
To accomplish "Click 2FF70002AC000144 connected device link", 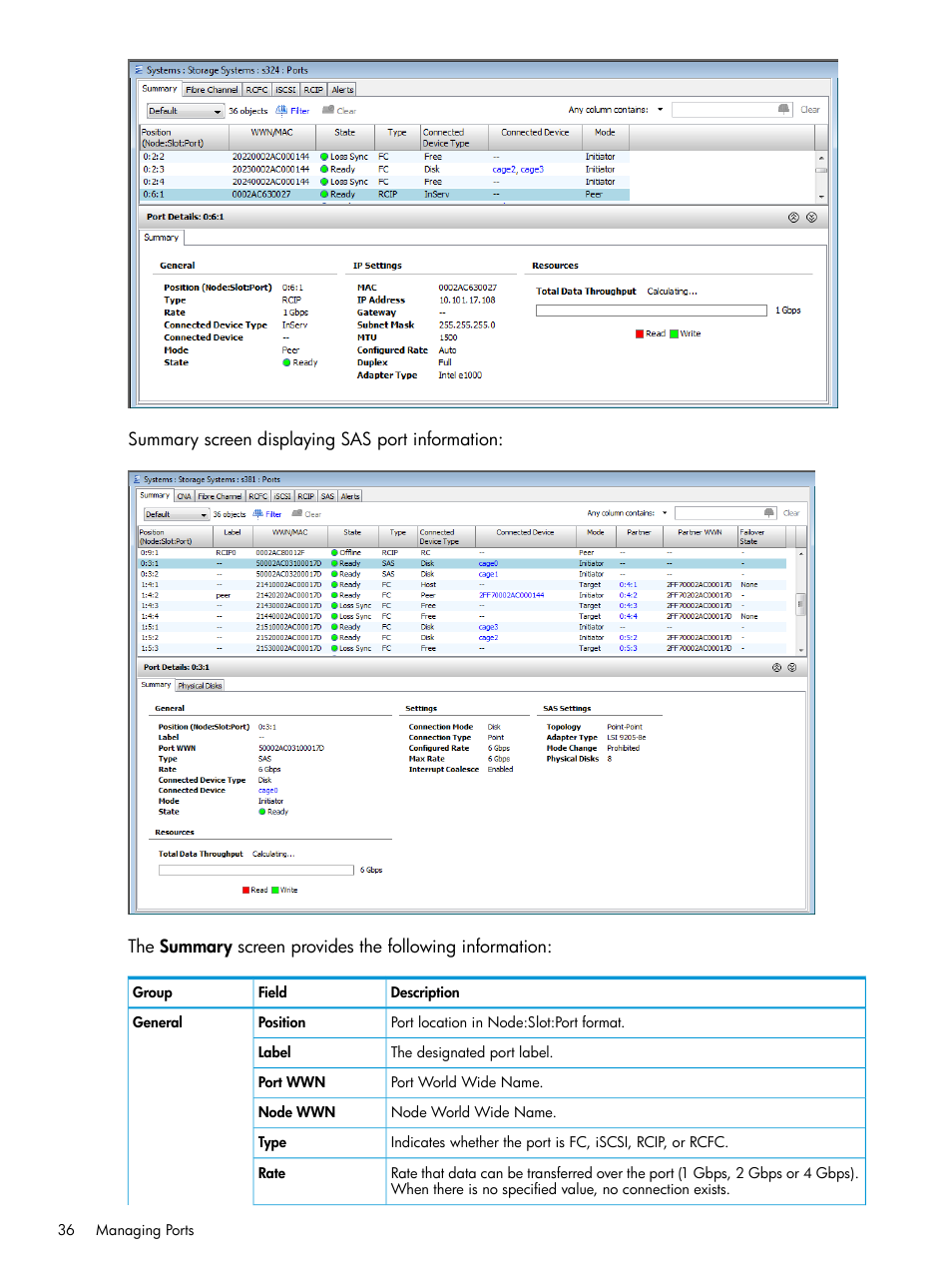I will coord(512,595).
